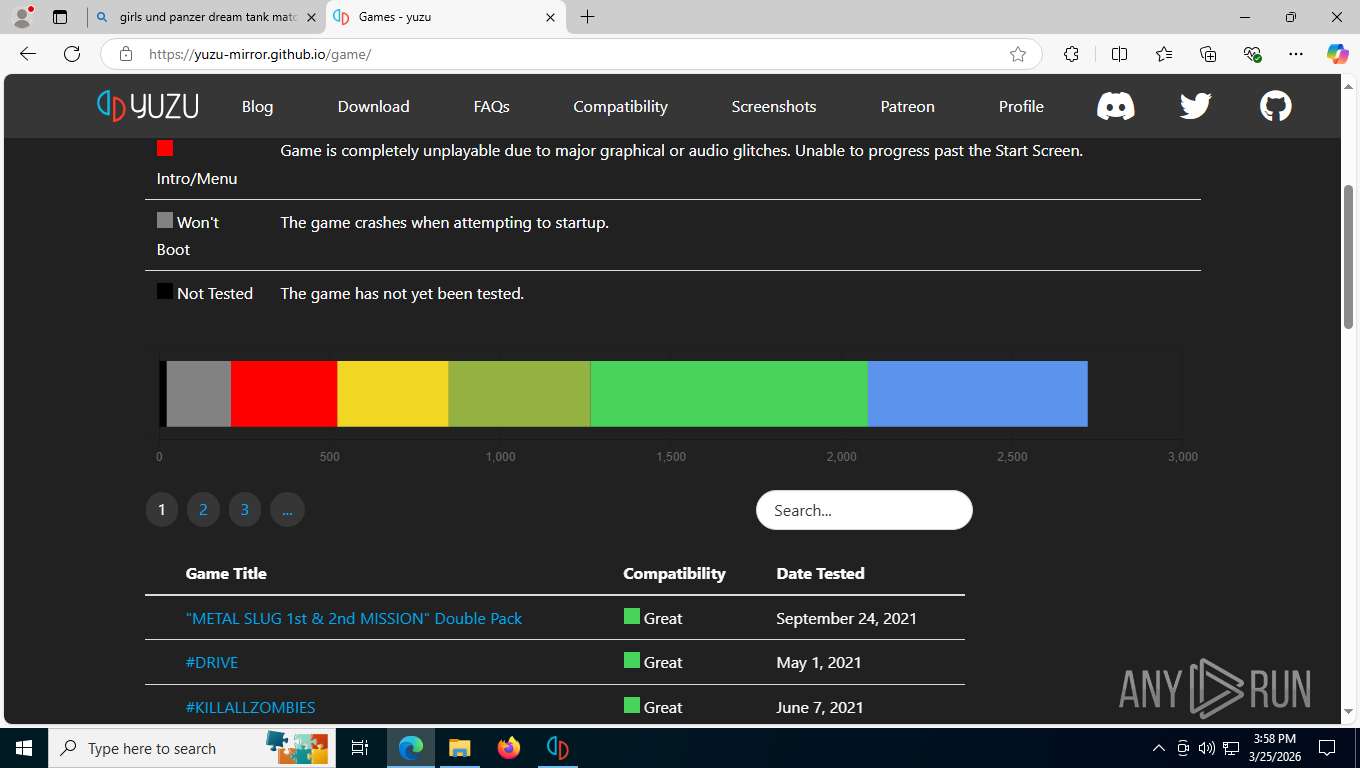This screenshot has width=1360, height=768.
Task: Open the Blog menu item
Action: 257,106
